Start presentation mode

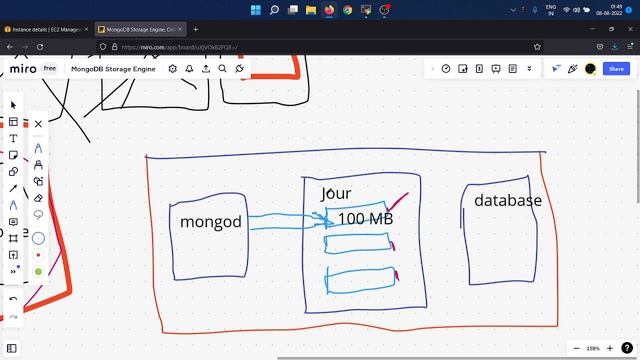496,69
